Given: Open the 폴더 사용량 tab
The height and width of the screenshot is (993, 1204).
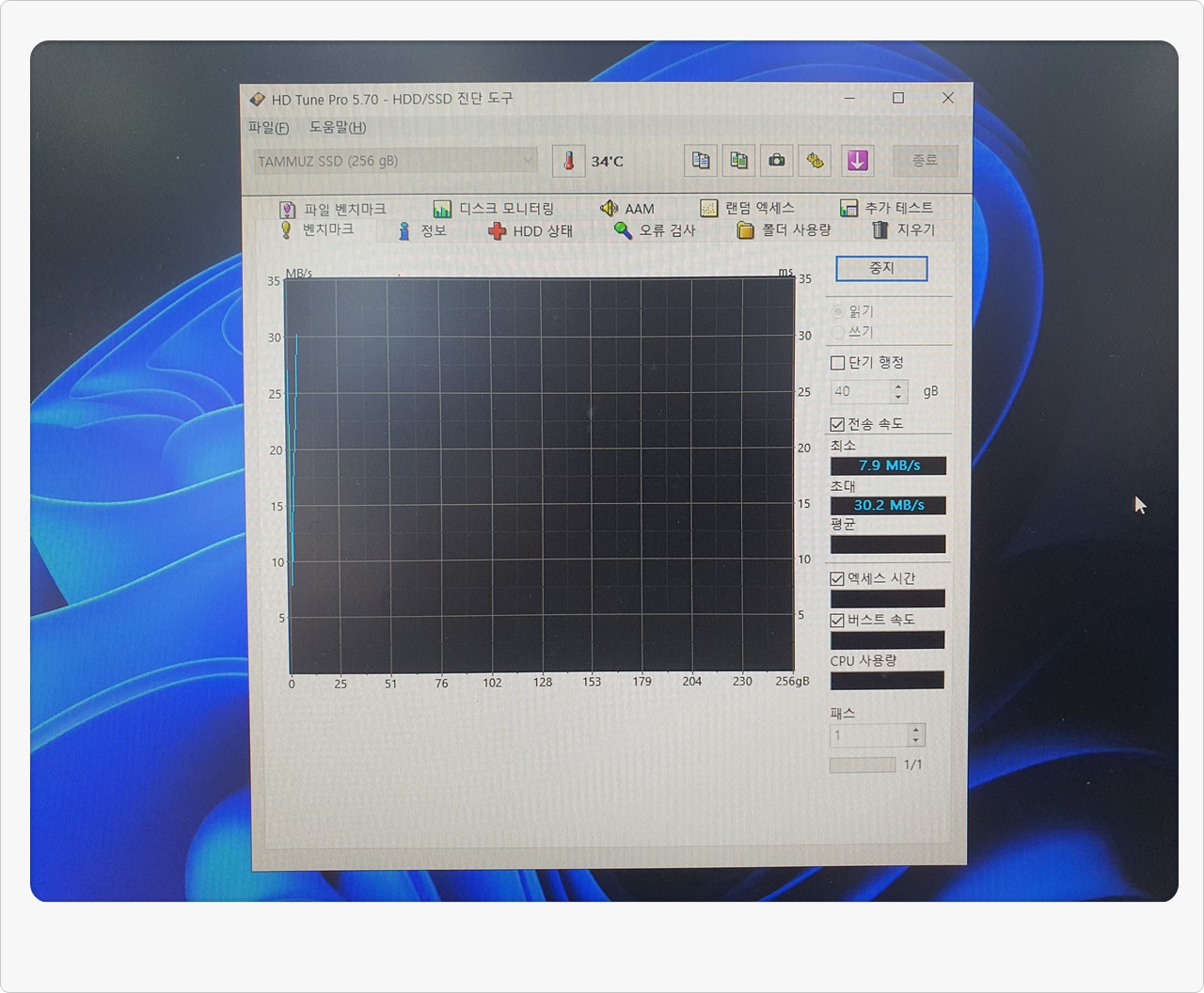Looking at the screenshot, I should [784, 230].
